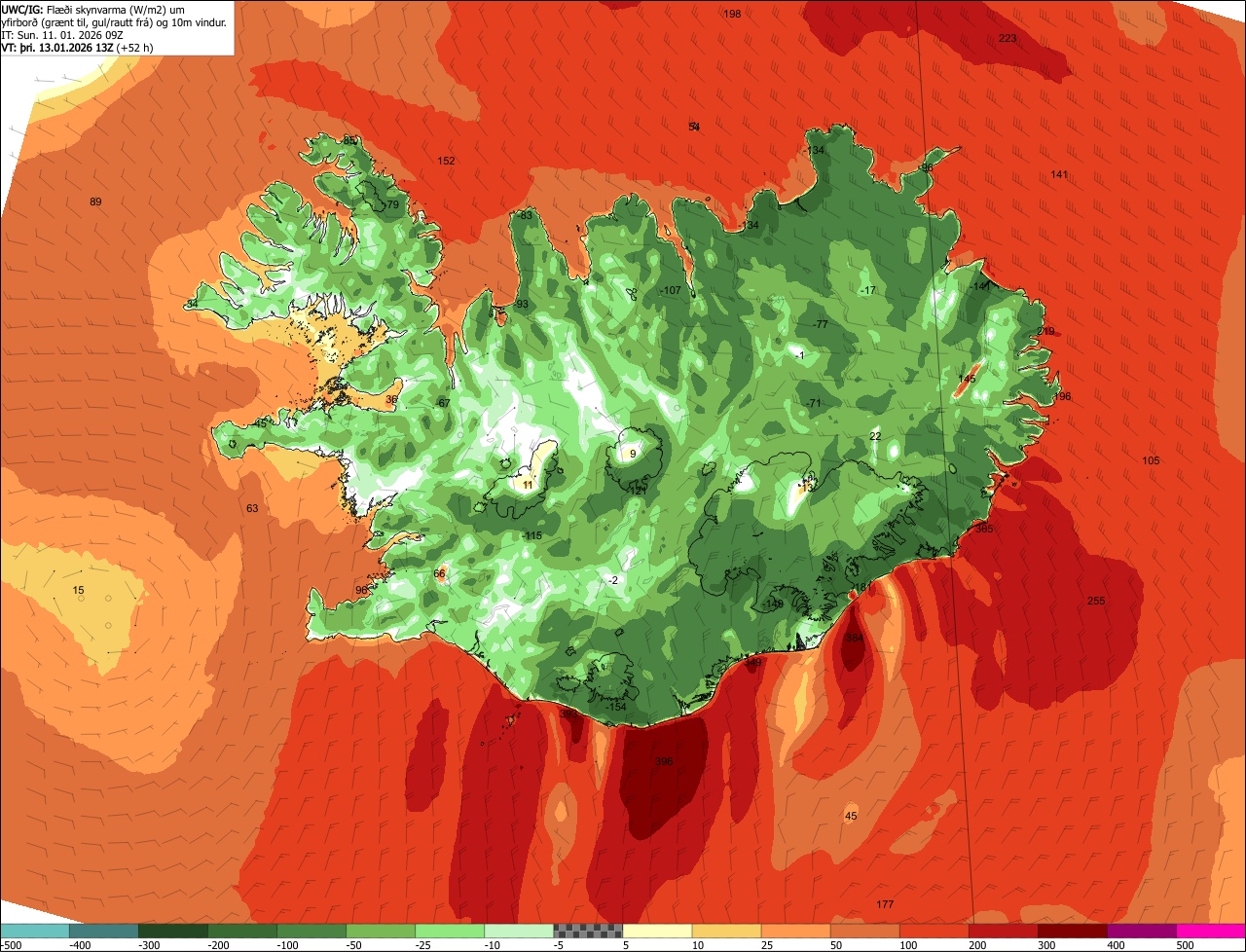Click the 223 value in the dark red patch
Screen dimensions: 1246x952
pos(1008,38)
